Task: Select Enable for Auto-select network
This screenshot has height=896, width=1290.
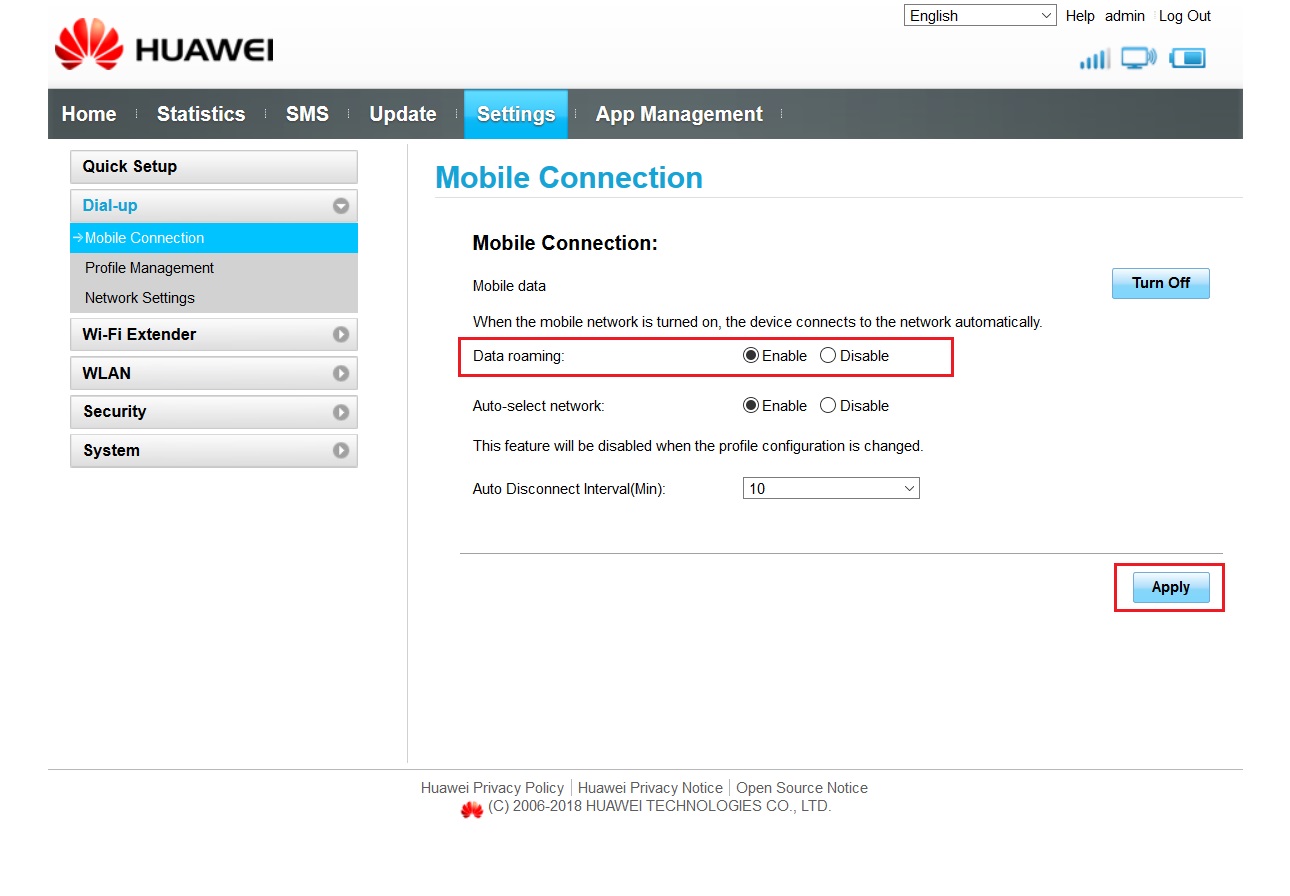Action: (x=751, y=406)
